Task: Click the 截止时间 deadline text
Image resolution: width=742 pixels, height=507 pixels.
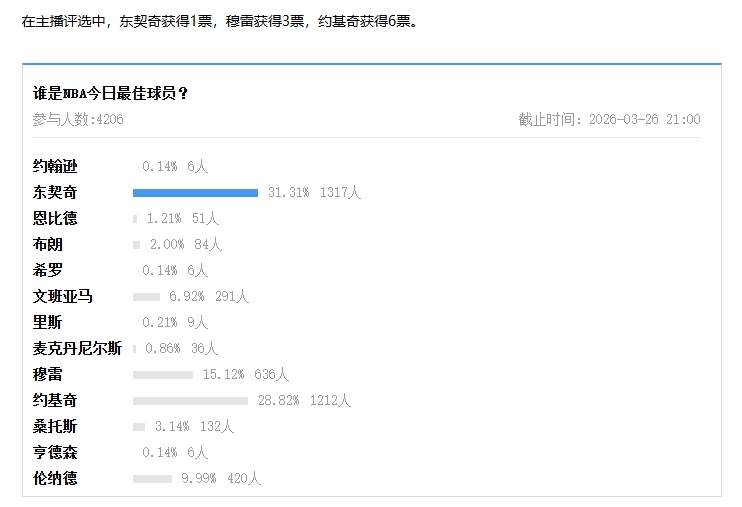Action: tap(609, 120)
